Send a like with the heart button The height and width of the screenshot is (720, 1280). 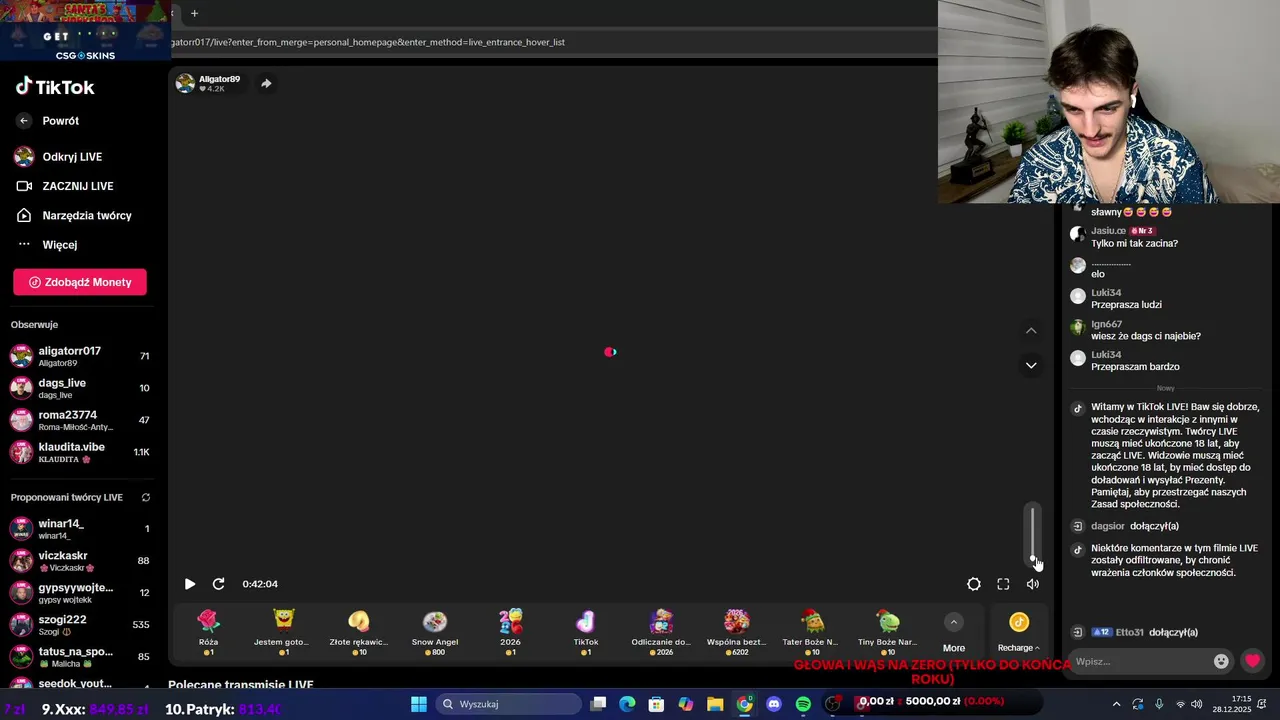(x=1252, y=661)
